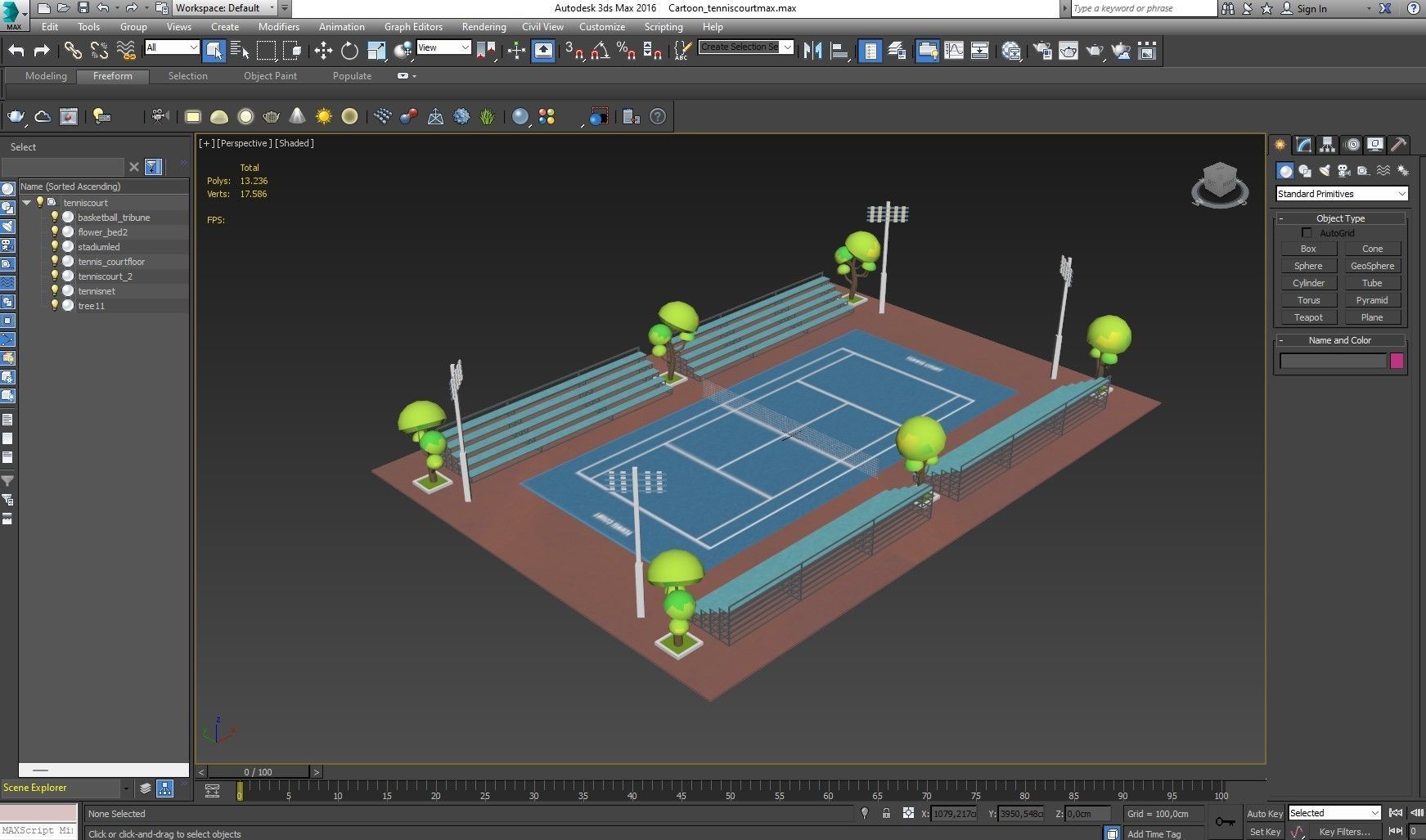Image resolution: width=1426 pixels, height=840 pixels.
Task: Open the Create Selection Set dropdown
Action: click(746, 47)
